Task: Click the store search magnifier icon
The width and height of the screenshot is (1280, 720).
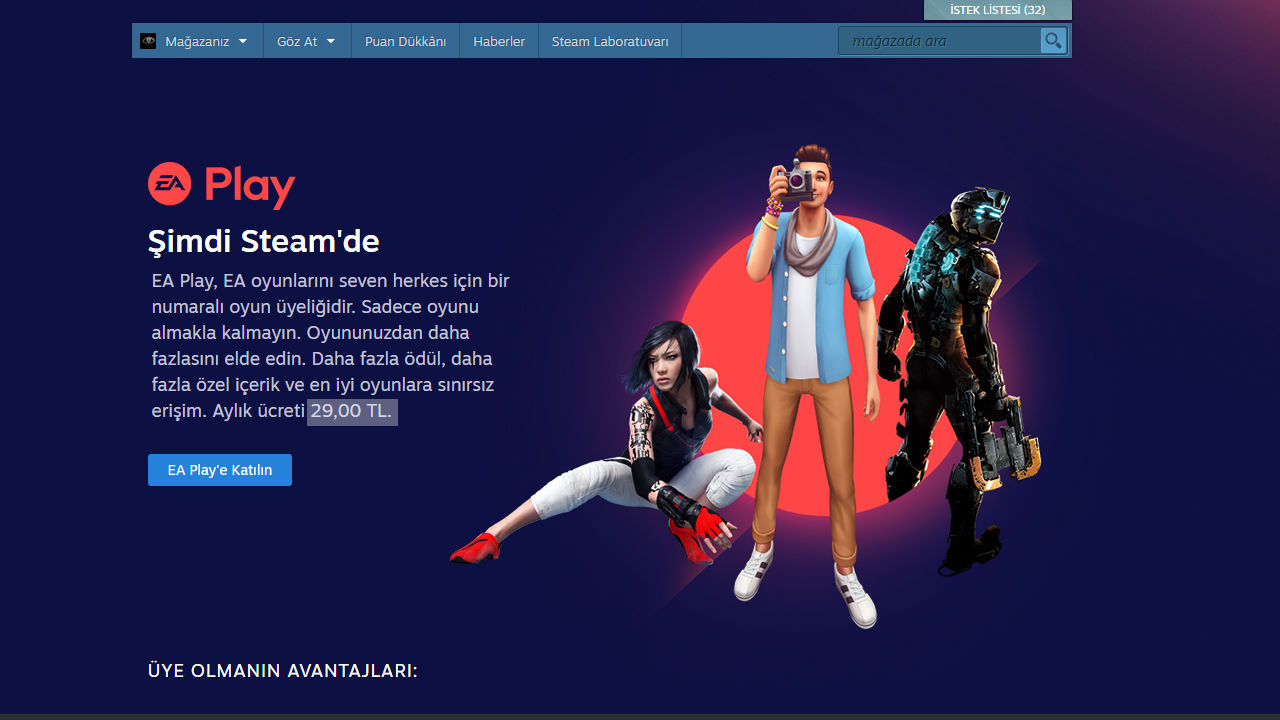Action: tap(1053, 41)
